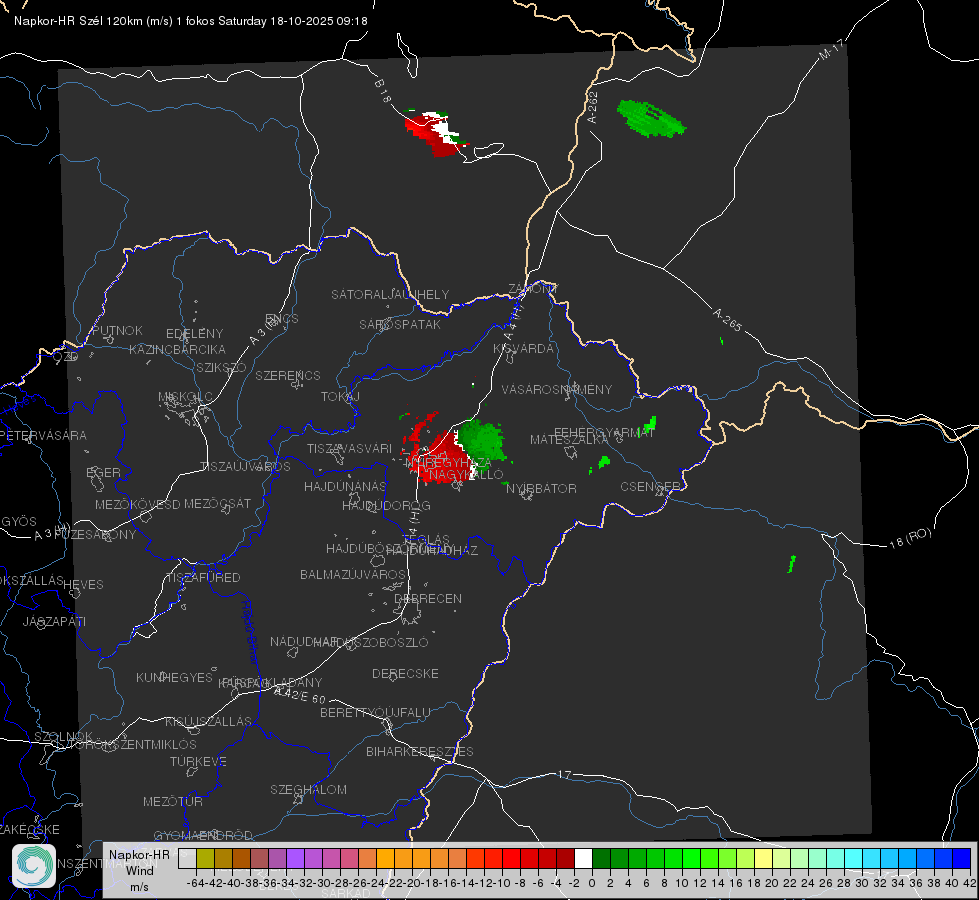Select the 18 (RO) road label
The image size is (979, 900).
tap(910, 538)
